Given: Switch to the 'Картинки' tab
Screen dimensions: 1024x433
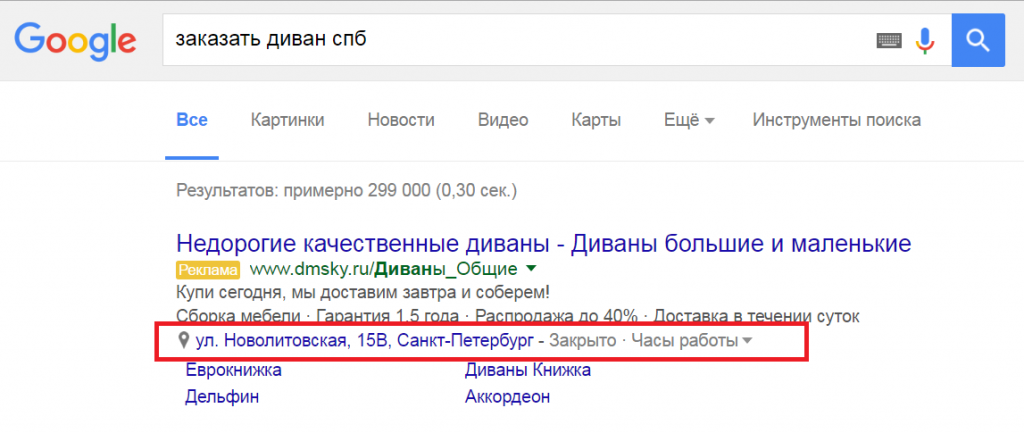Looking at the screenshot, I should point(287,120).
